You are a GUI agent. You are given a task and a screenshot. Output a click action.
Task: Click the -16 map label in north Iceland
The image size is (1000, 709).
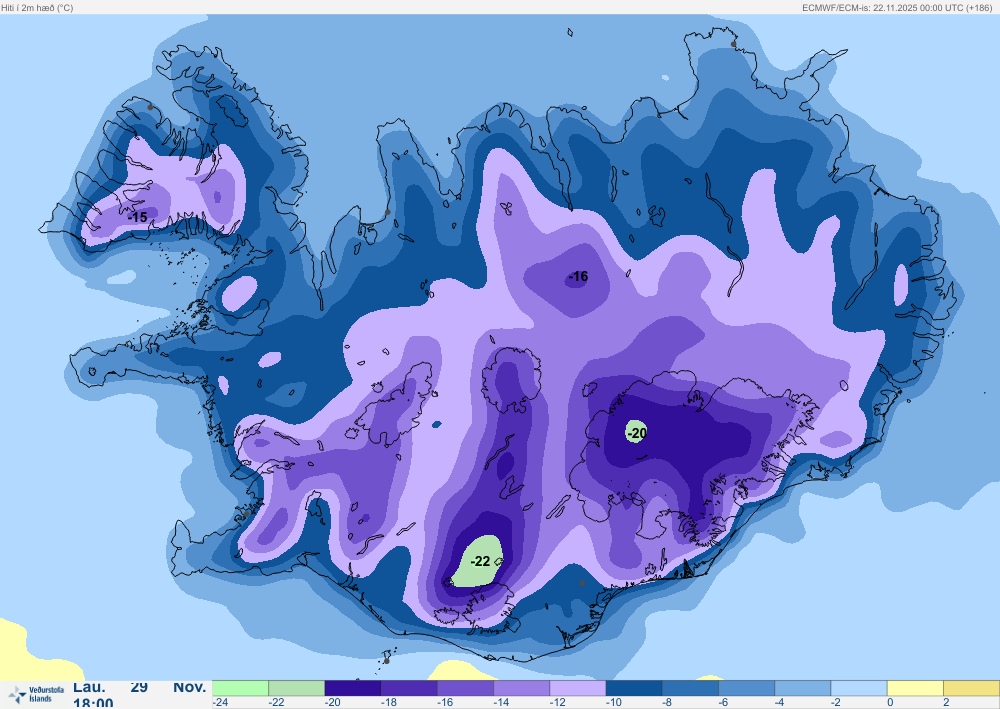578,277
